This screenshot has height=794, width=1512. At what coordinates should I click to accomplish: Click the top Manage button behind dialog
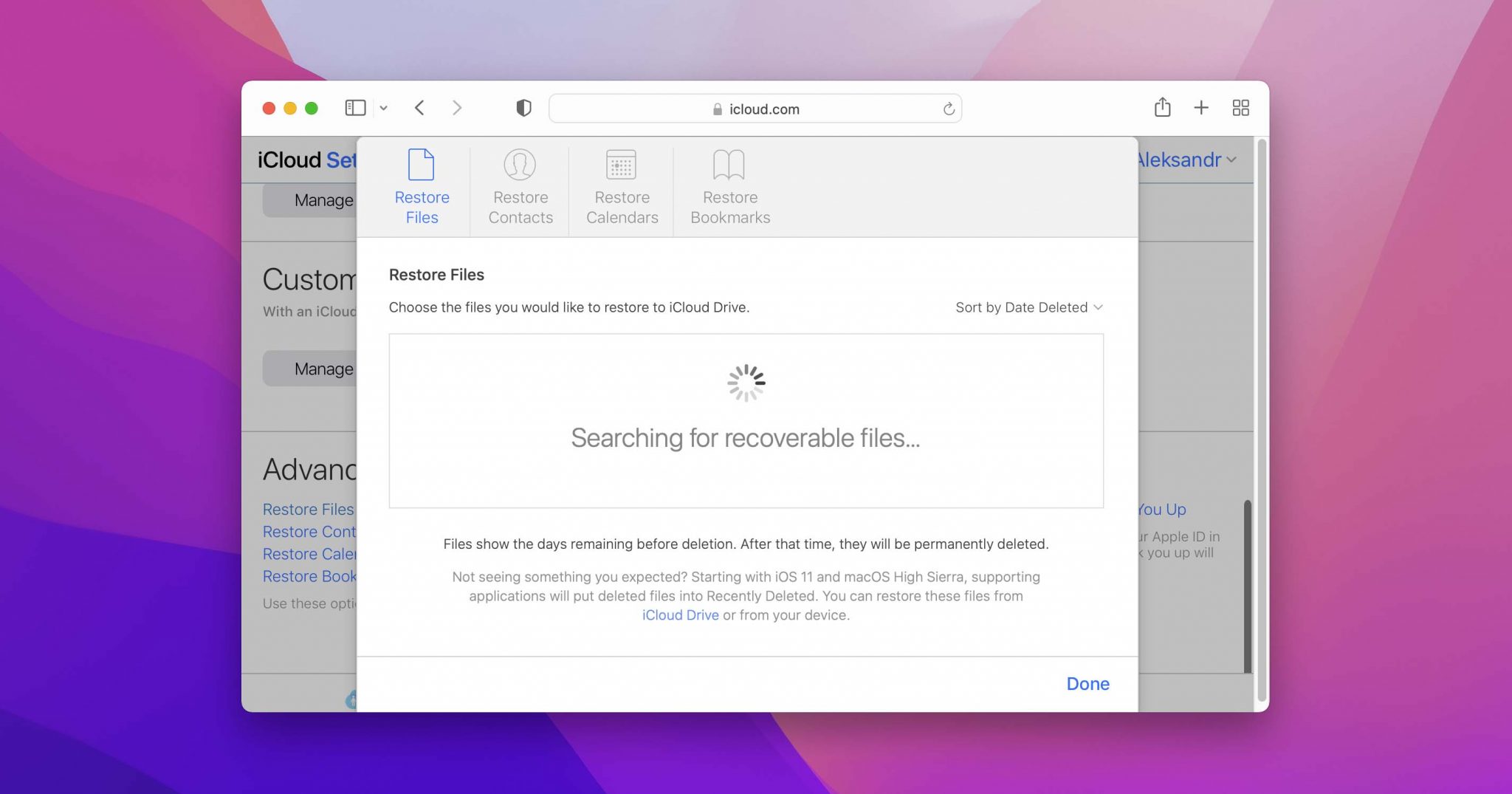(x=310, y=200)
